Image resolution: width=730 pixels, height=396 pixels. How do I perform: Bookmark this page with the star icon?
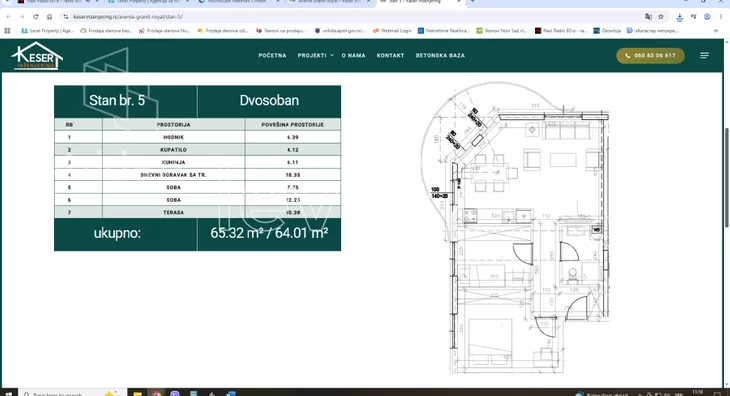pos(661,17)
